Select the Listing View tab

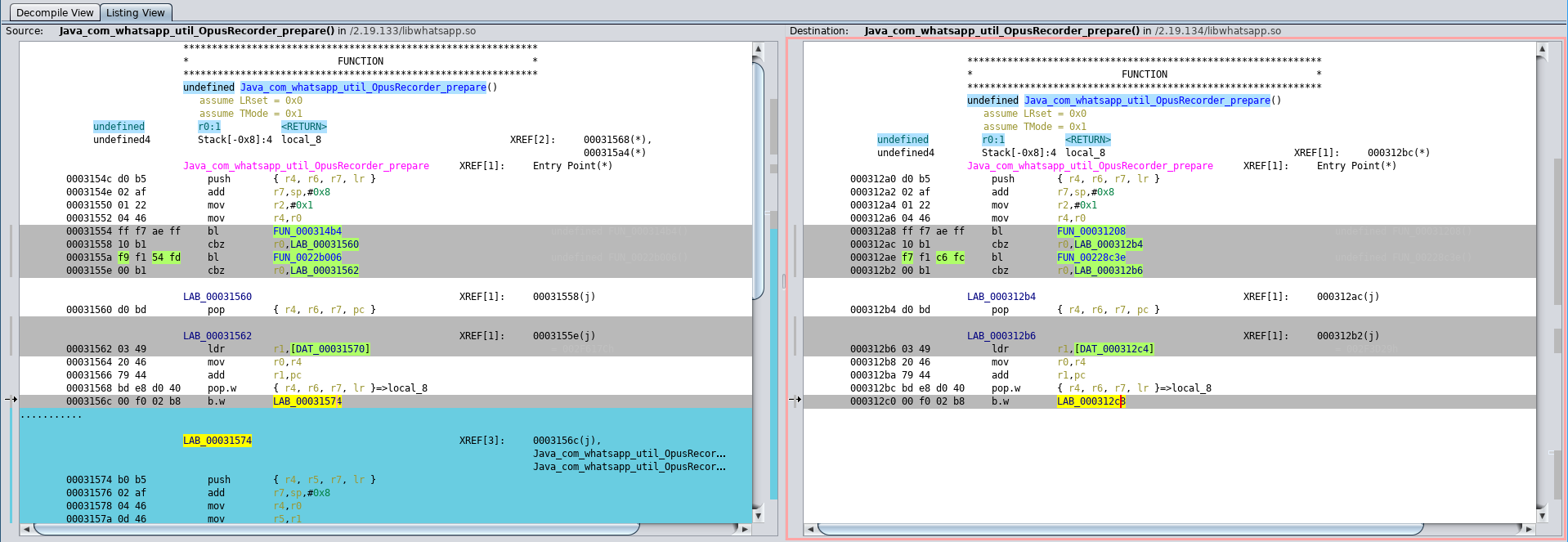(136, 12)
